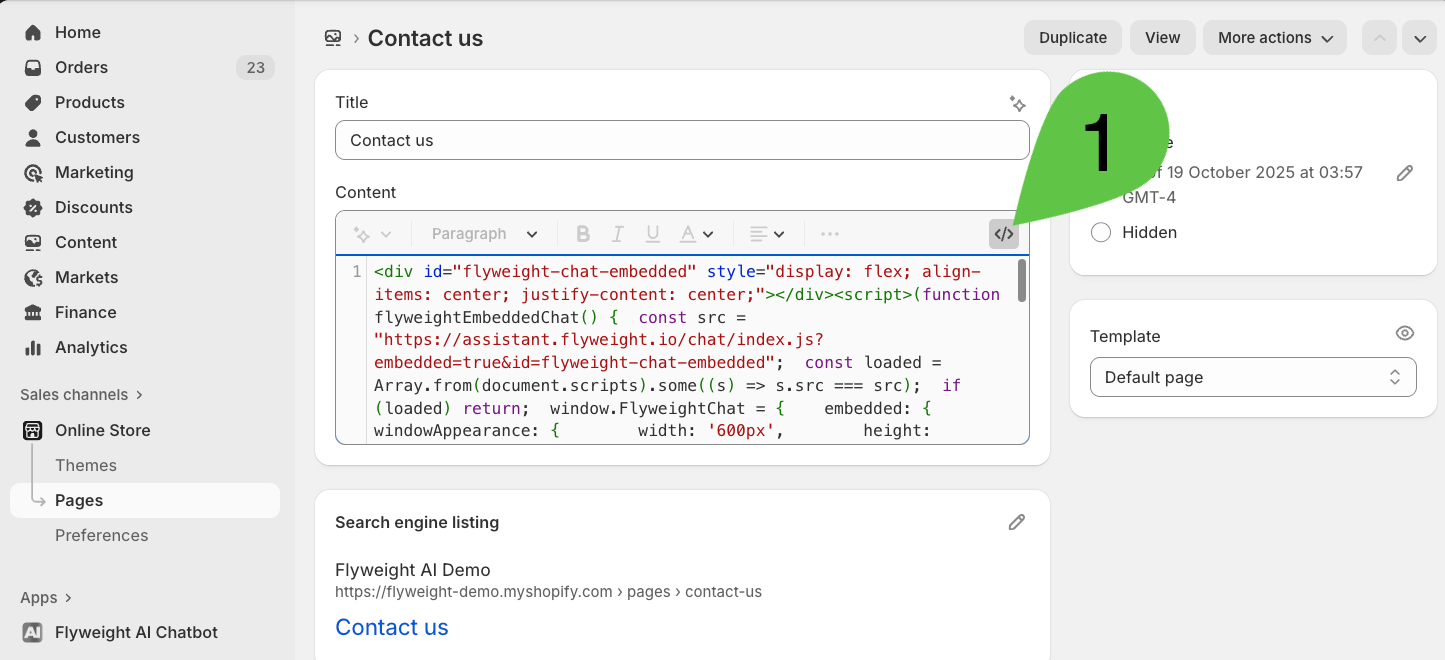Viewport: 1445px width, 660px height.
Task: Open the text color picker
Action: click(x=697, y=234)
